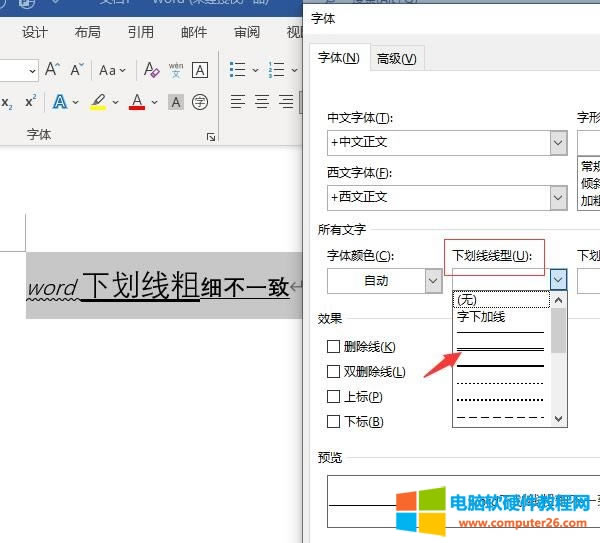Open the 邮件 ribbon tab
The image size is (600, 543).
(x=194, y=32)
